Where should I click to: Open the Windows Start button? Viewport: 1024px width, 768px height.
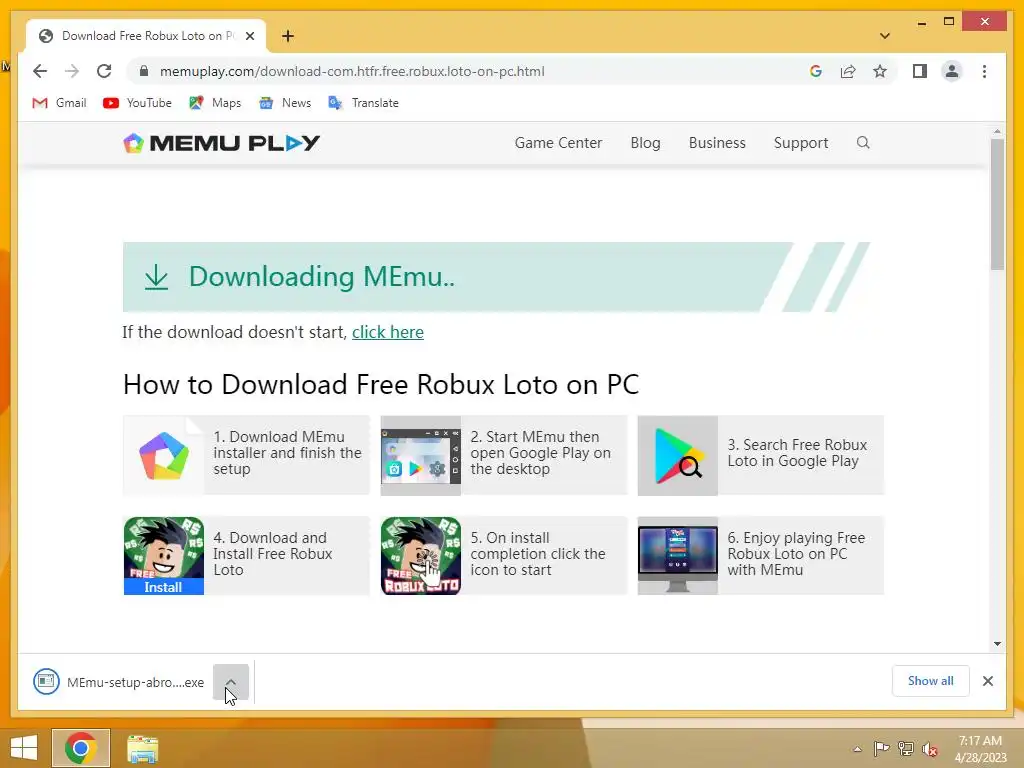24,748
